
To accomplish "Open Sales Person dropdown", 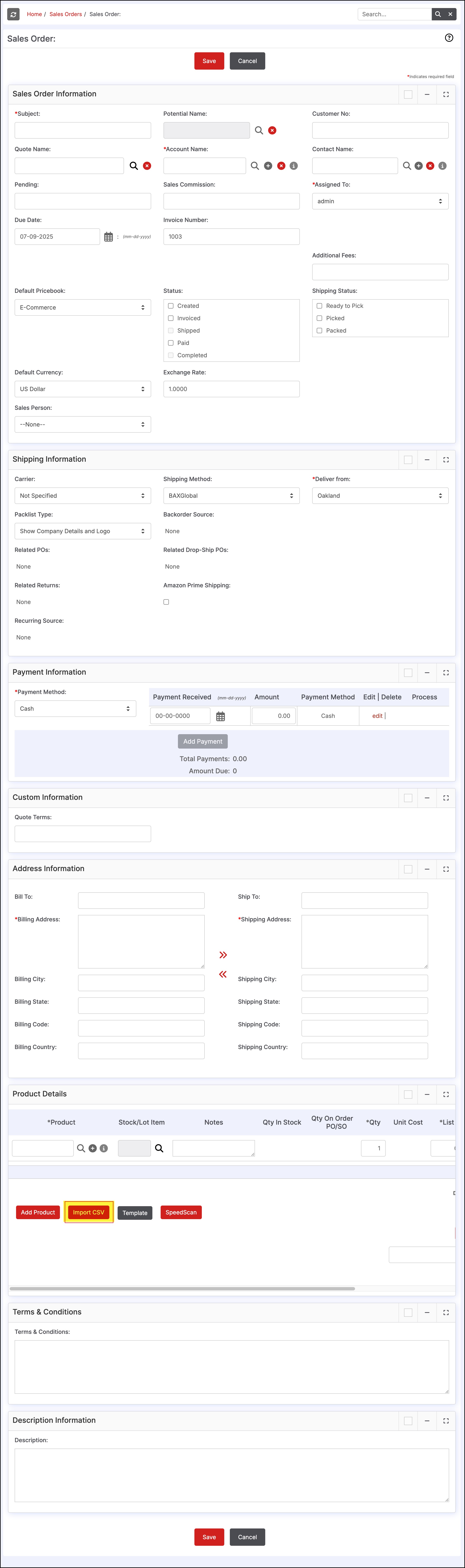I will 83,424.
